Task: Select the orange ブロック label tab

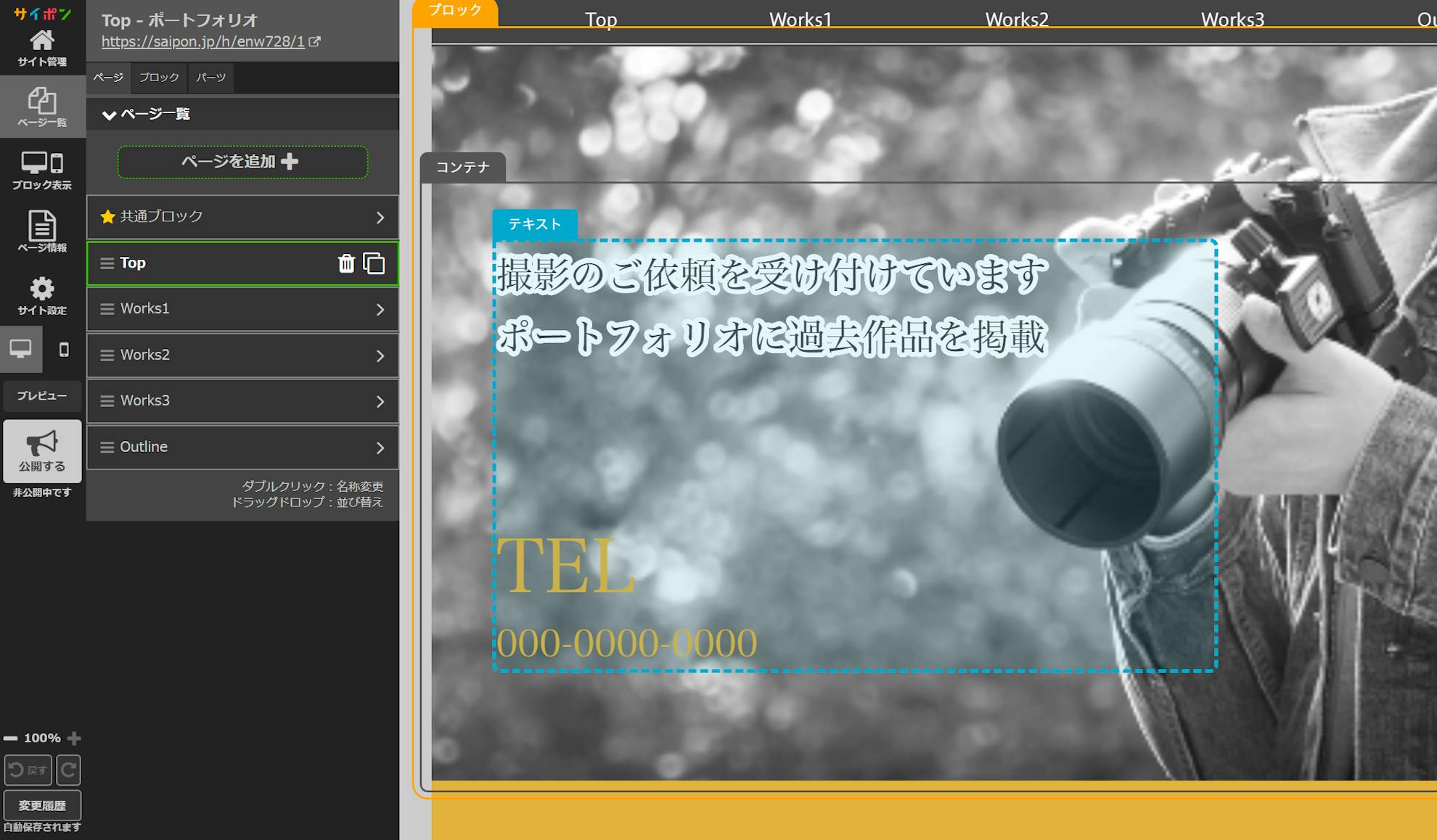Action: 455,12
